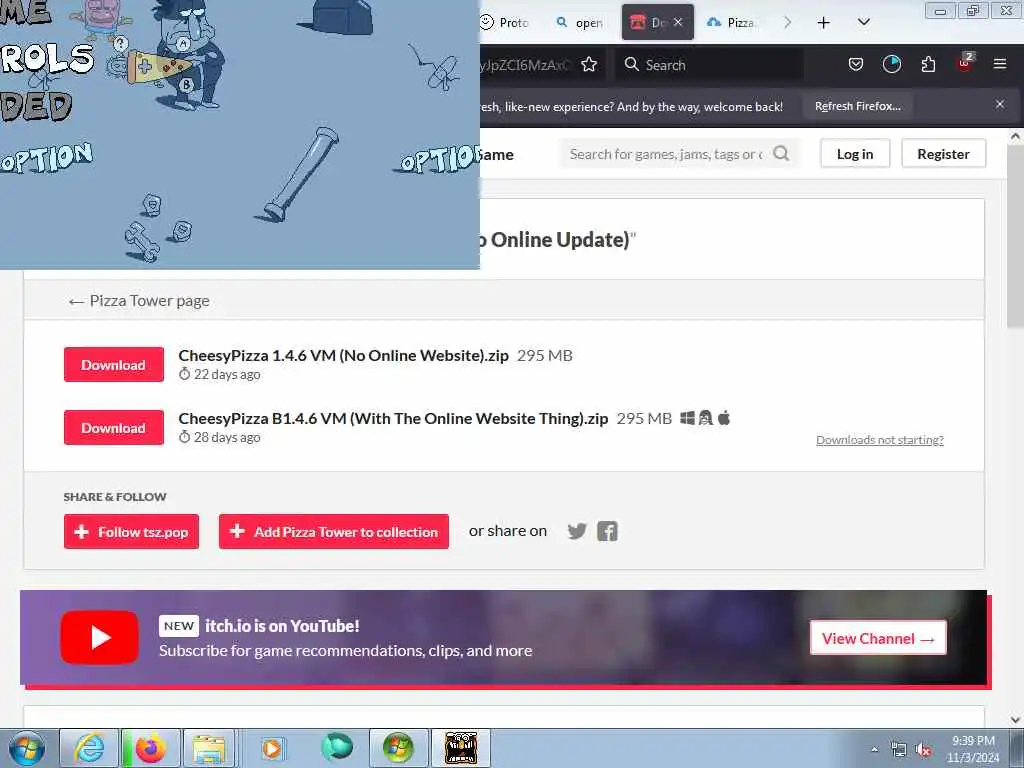Follow tsz.pop on itch.io
Viewport: 1024px width, 768px height.
coord(131,532)
